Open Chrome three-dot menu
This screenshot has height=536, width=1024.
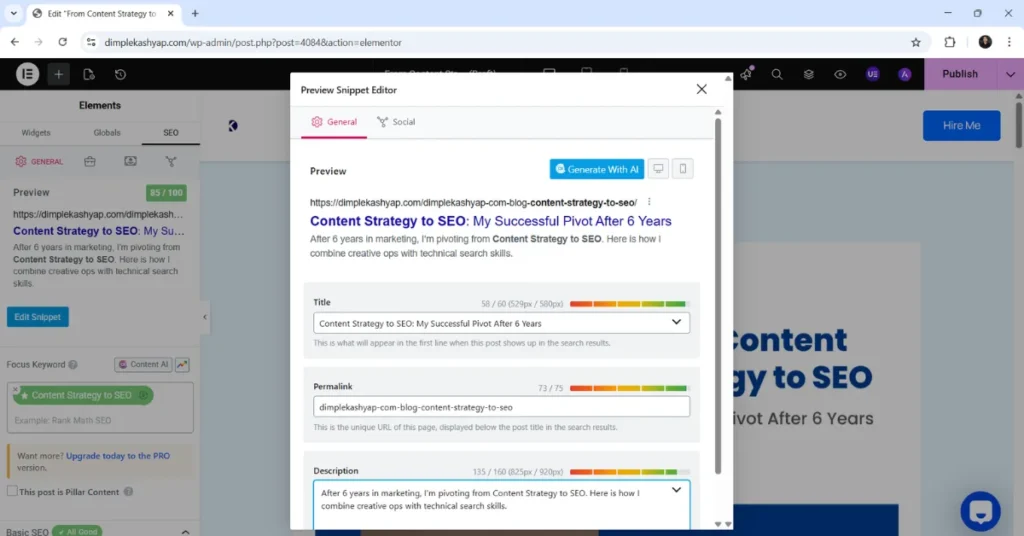[1010, 42]
